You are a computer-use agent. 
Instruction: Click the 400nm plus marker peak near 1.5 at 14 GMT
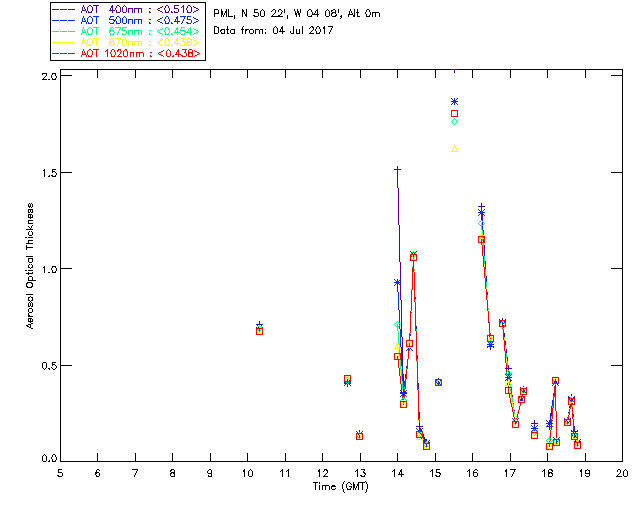click(x=397, y=169)
